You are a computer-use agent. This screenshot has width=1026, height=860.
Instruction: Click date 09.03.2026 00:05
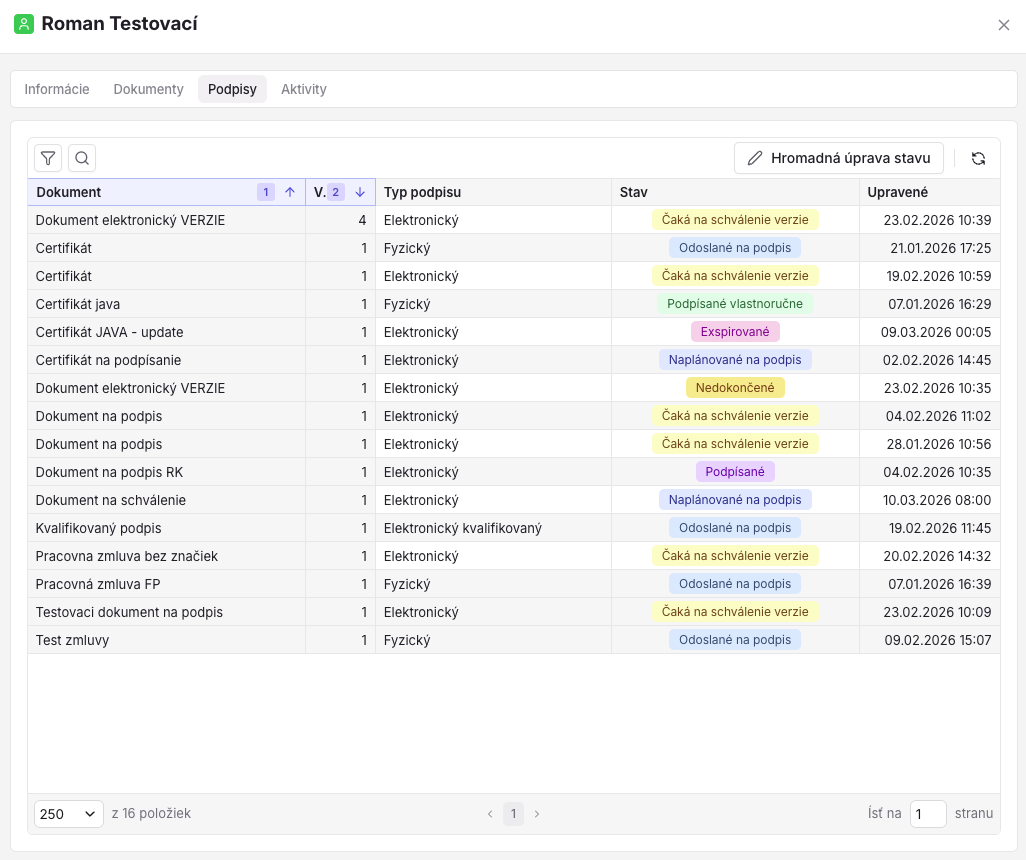[x=936, y=332]
